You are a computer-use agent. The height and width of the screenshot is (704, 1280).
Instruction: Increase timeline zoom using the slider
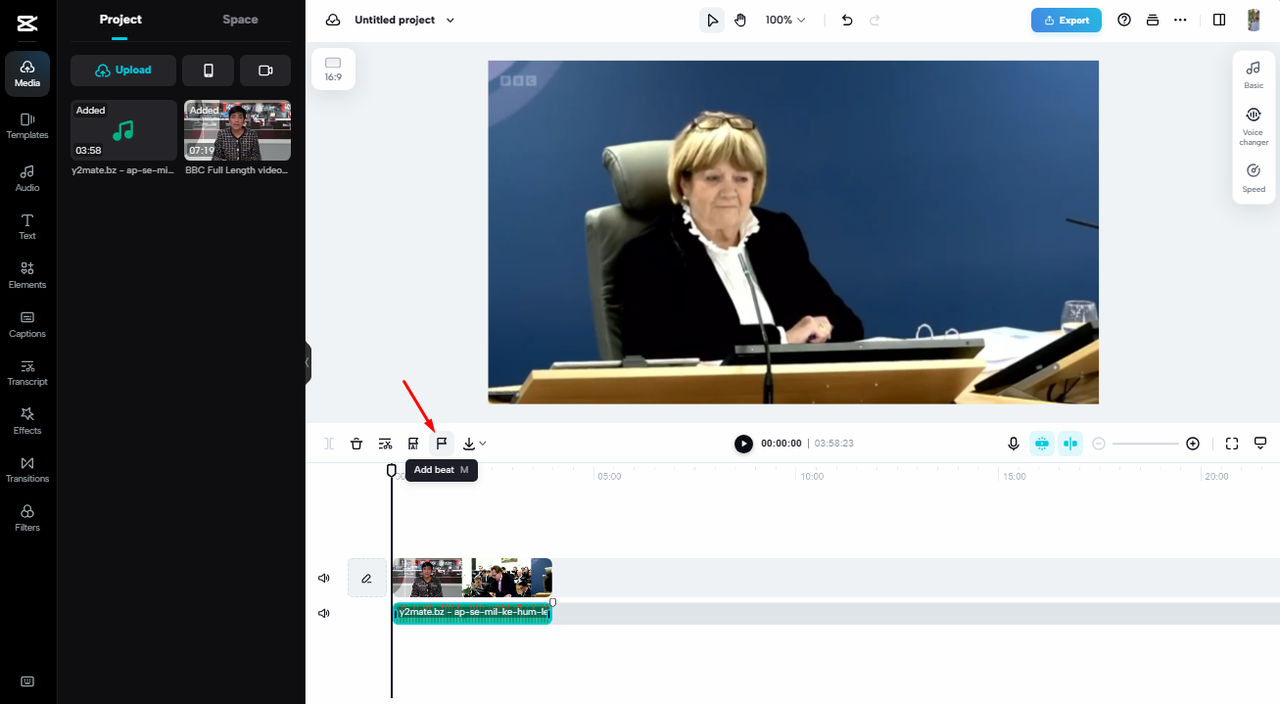pos(1192,443)
